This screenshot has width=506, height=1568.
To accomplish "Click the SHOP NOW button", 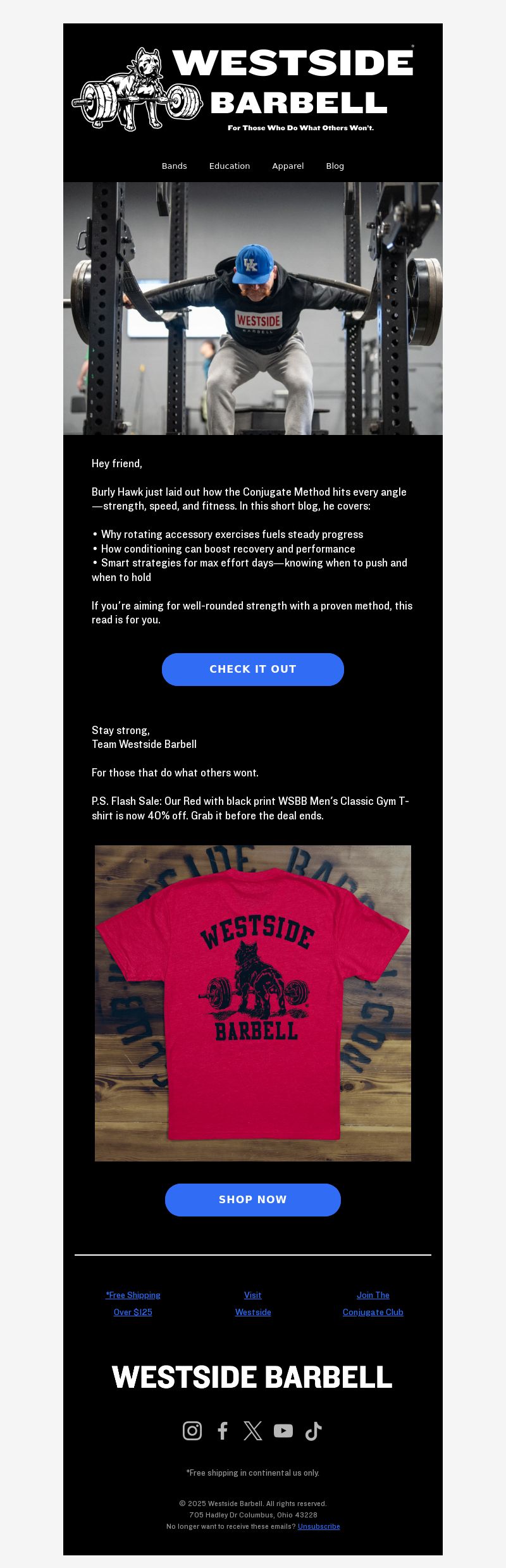I will pos(253,1199).
